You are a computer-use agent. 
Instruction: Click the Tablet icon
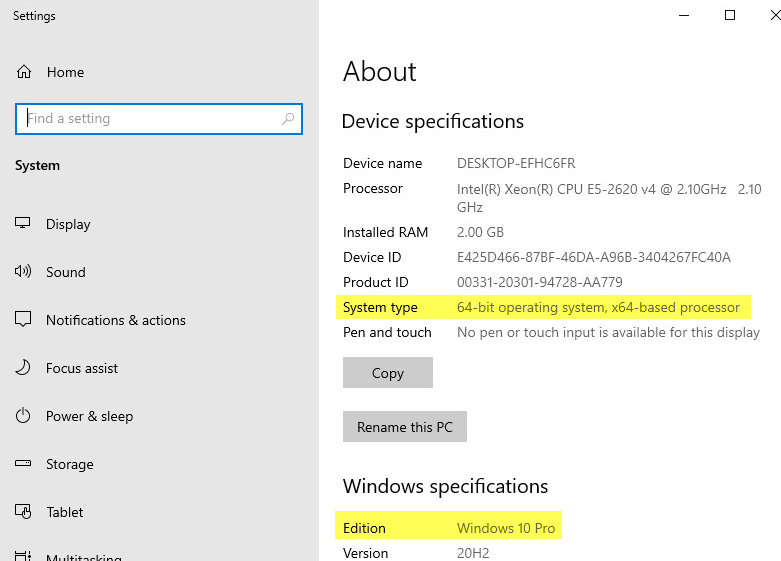[x=23, y=511]
